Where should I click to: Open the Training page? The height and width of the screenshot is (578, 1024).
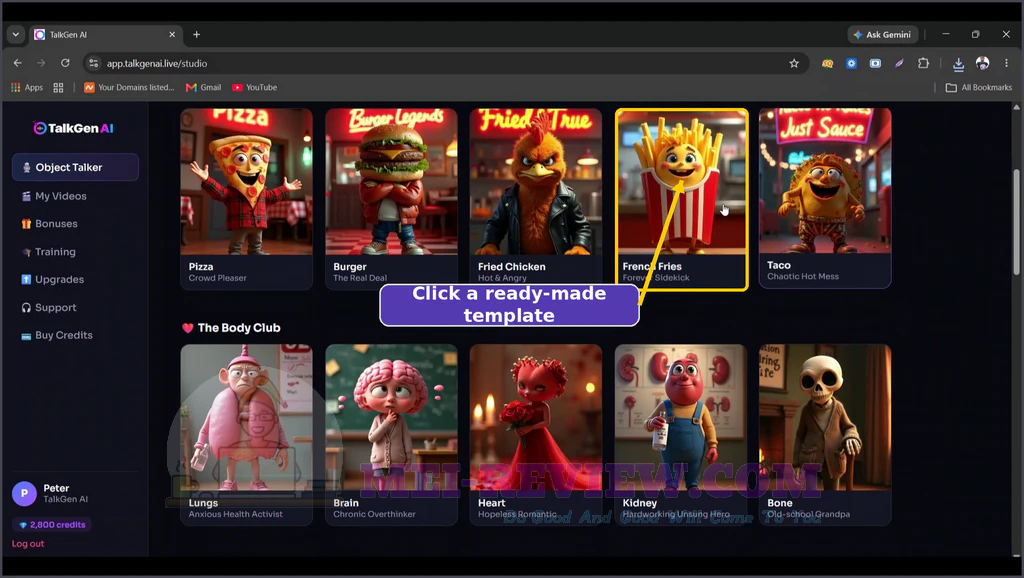(55, 251)
